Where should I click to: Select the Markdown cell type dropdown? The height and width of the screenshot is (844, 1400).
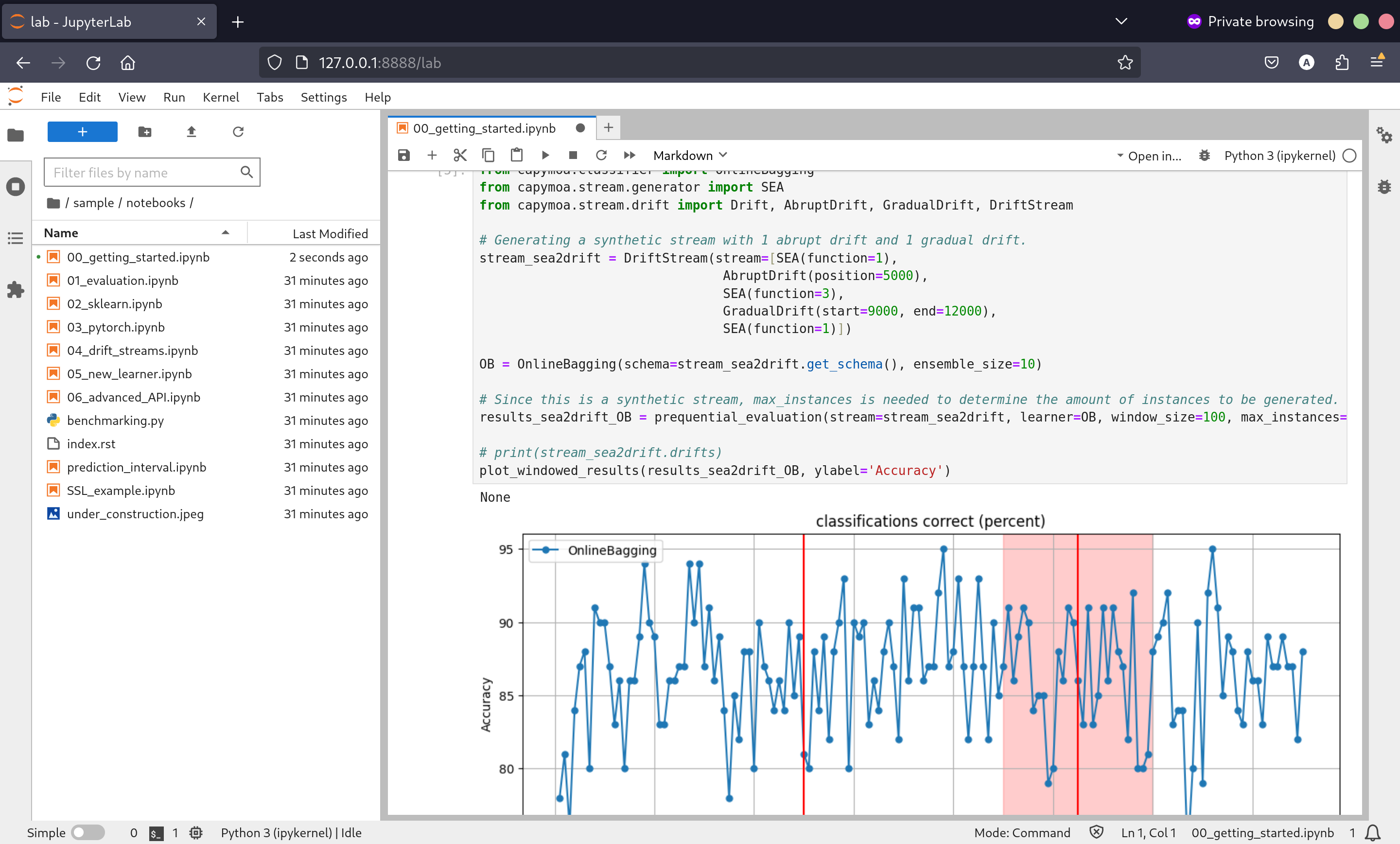[690, 154]
